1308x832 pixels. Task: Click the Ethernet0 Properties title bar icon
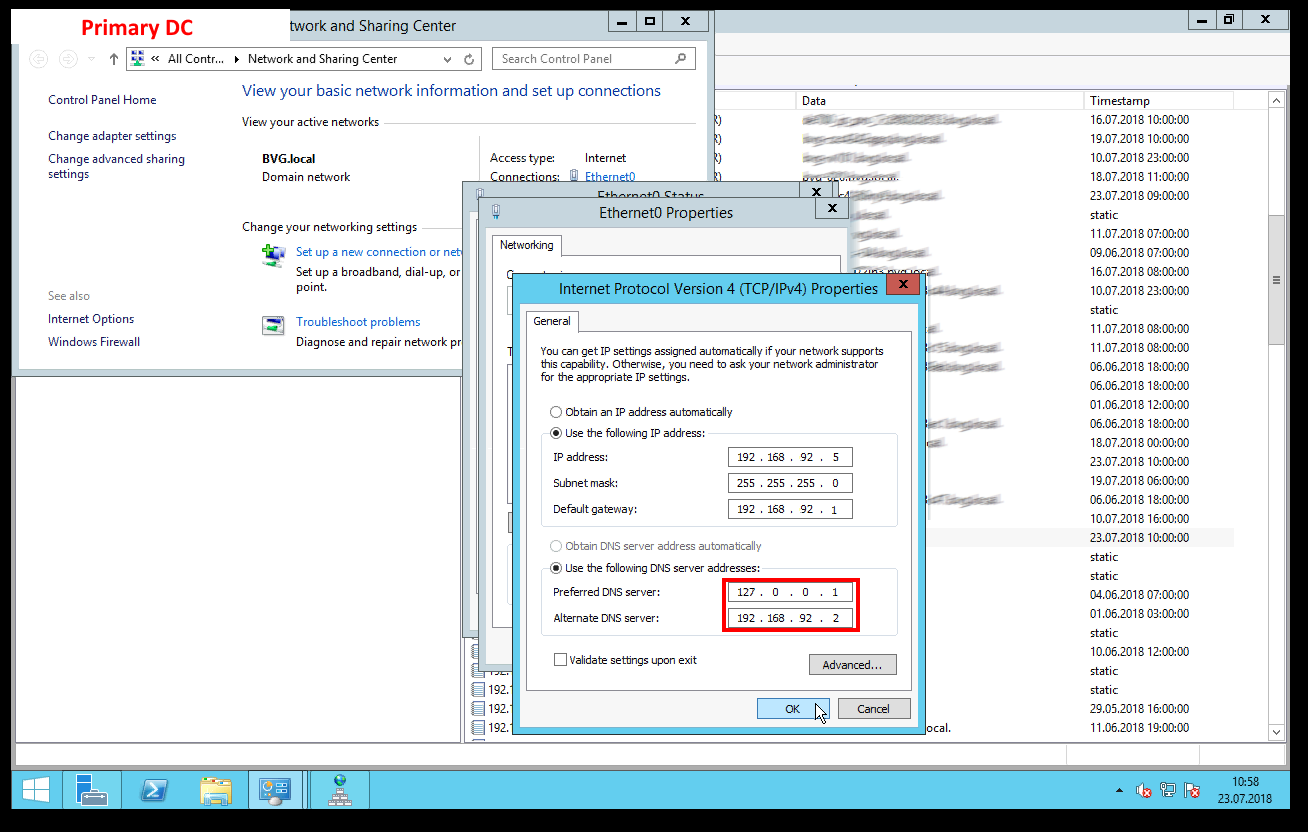495,212
